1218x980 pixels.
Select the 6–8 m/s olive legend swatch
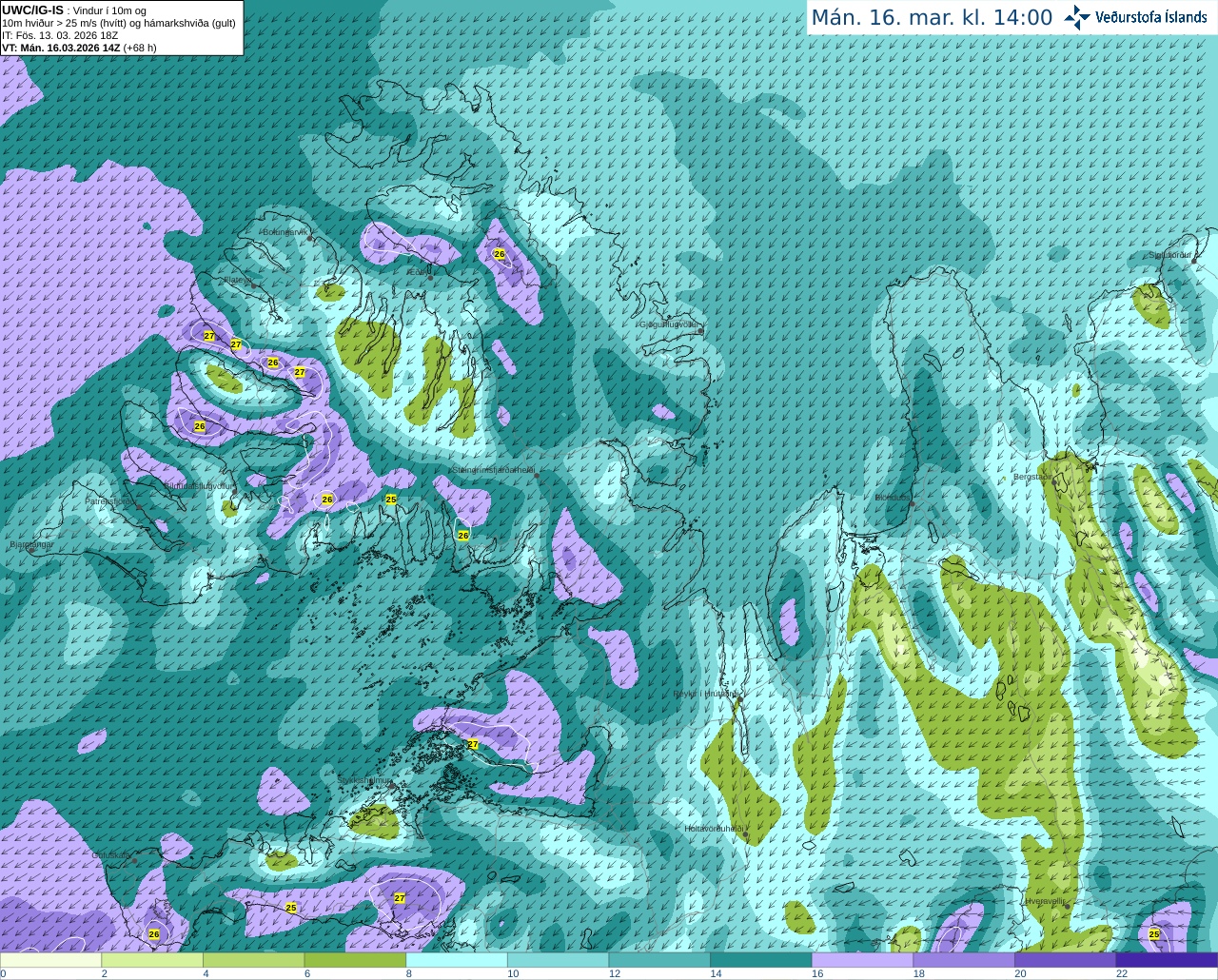tap(355, 960)
